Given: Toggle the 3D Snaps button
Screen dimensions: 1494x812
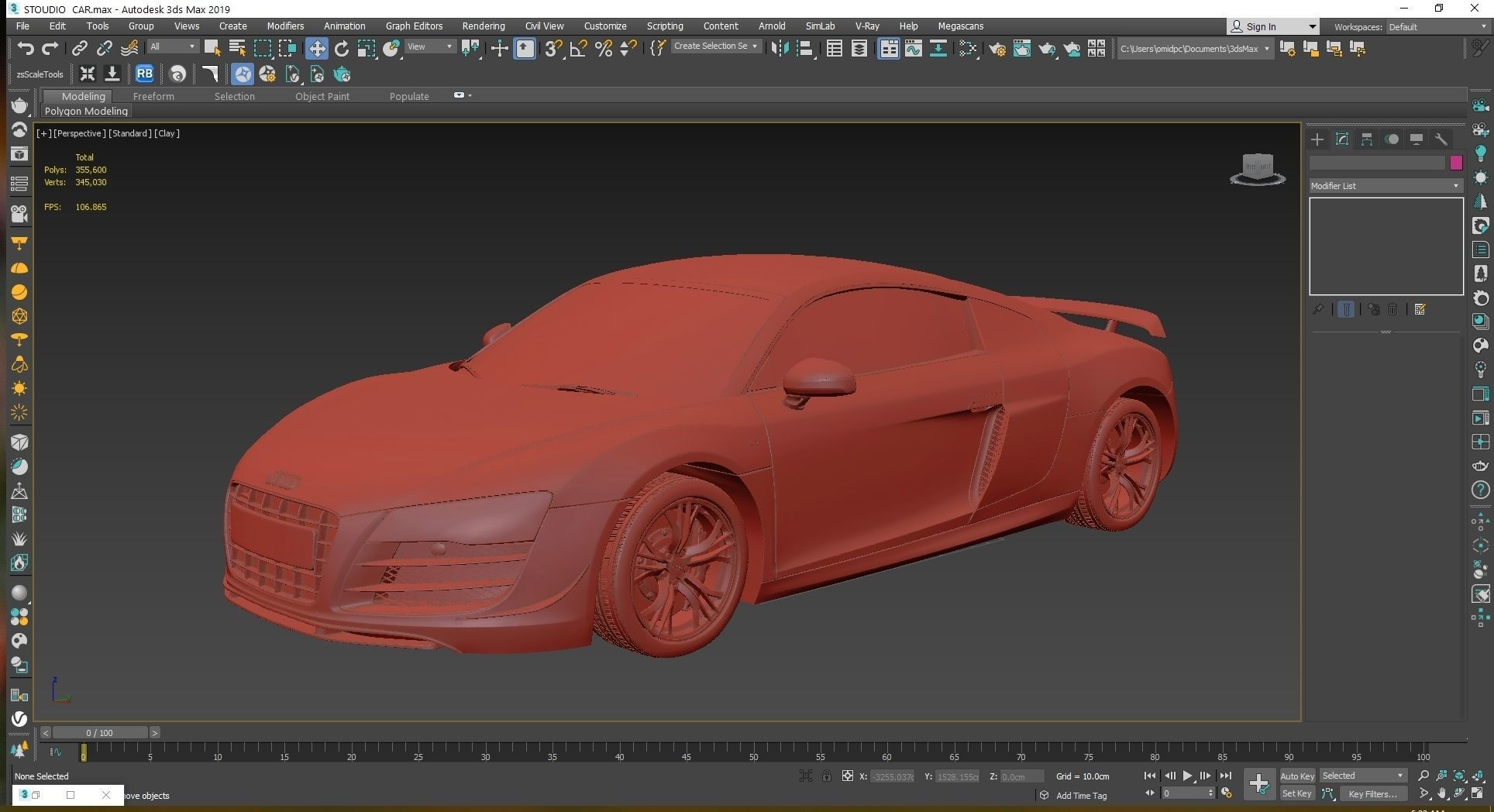Looking at the screenshot, I should click(553, 49).
